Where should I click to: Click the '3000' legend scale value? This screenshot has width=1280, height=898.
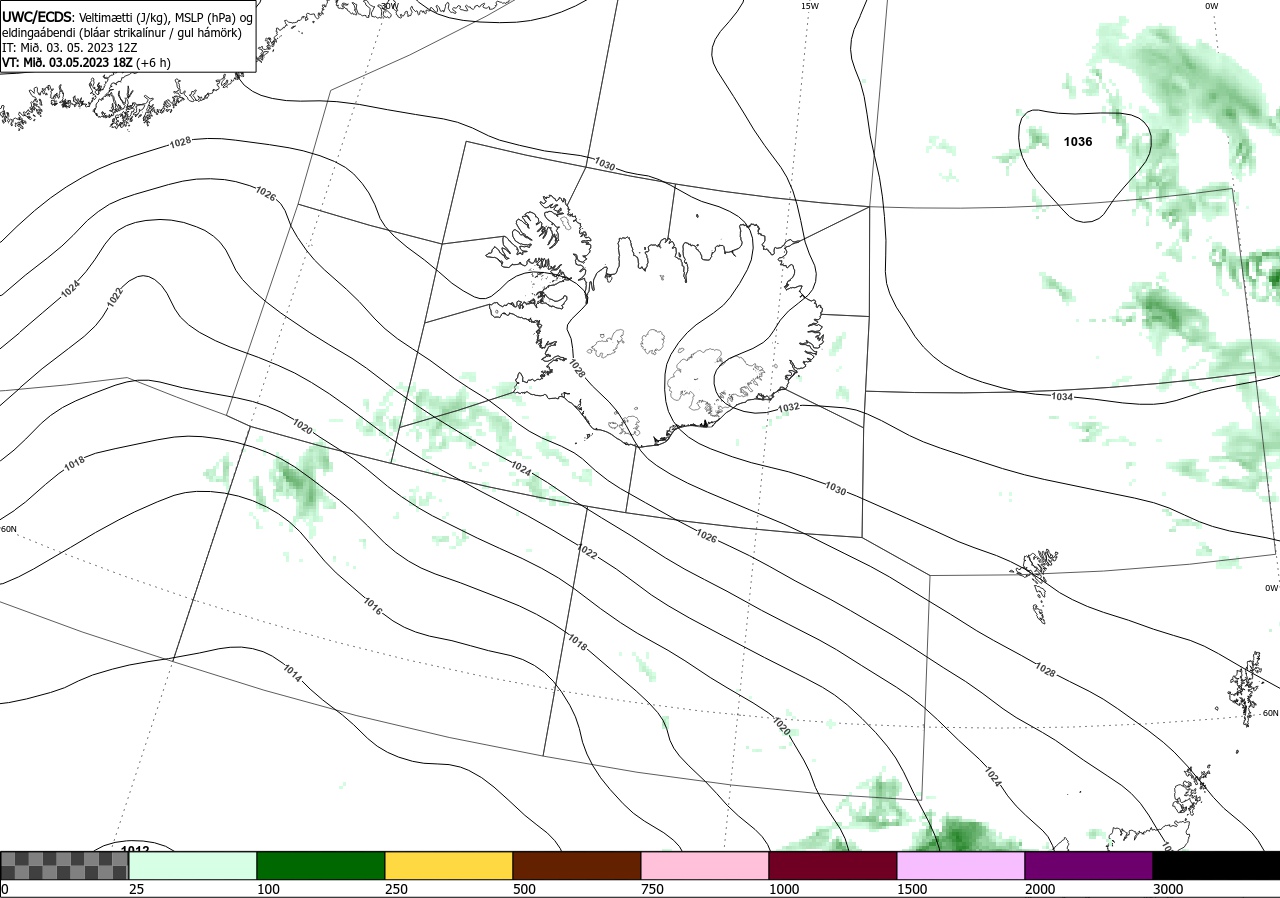tap(1167, 889)
